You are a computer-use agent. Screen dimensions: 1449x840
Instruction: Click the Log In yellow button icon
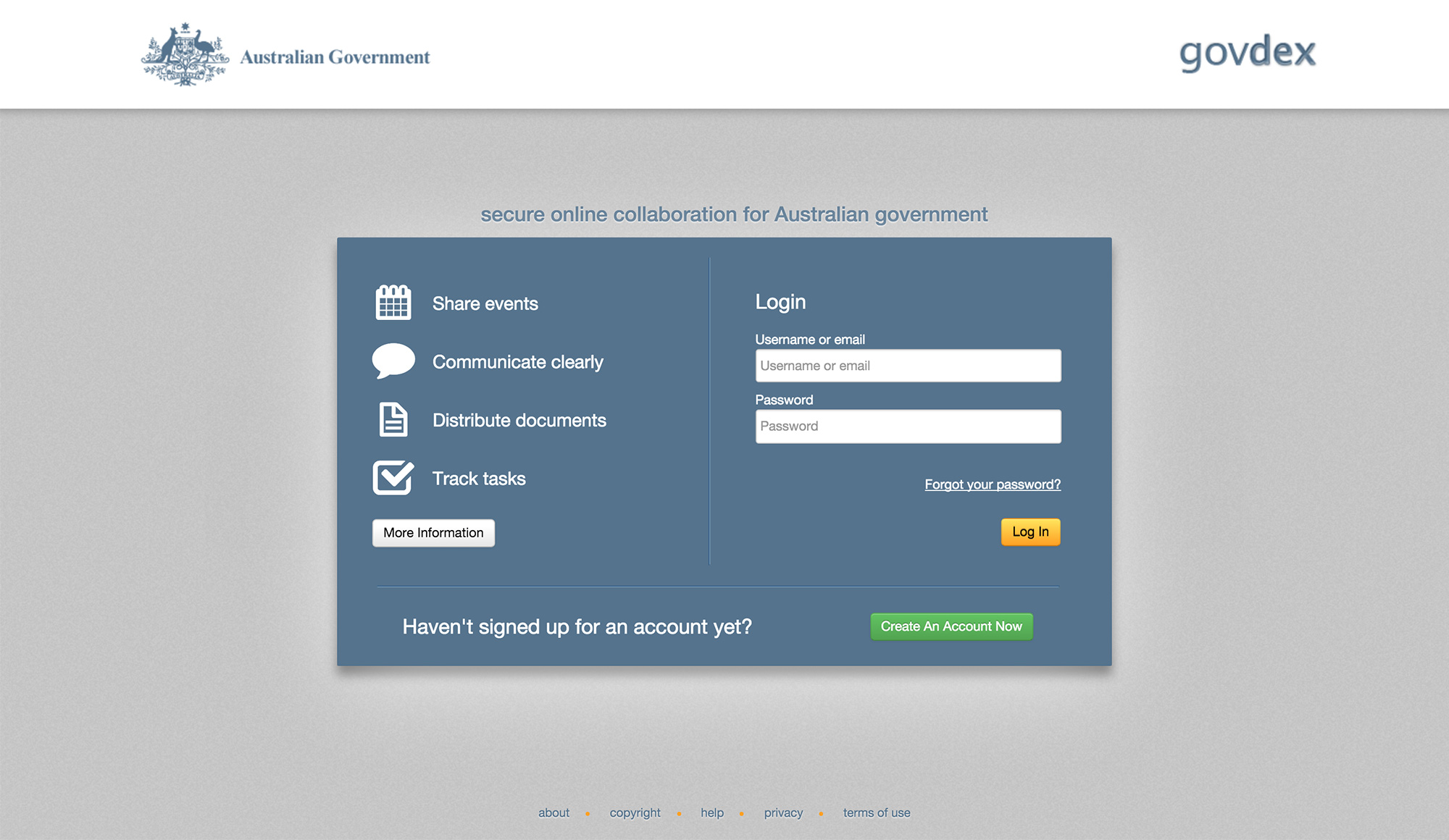click(x=1031, y=531)
